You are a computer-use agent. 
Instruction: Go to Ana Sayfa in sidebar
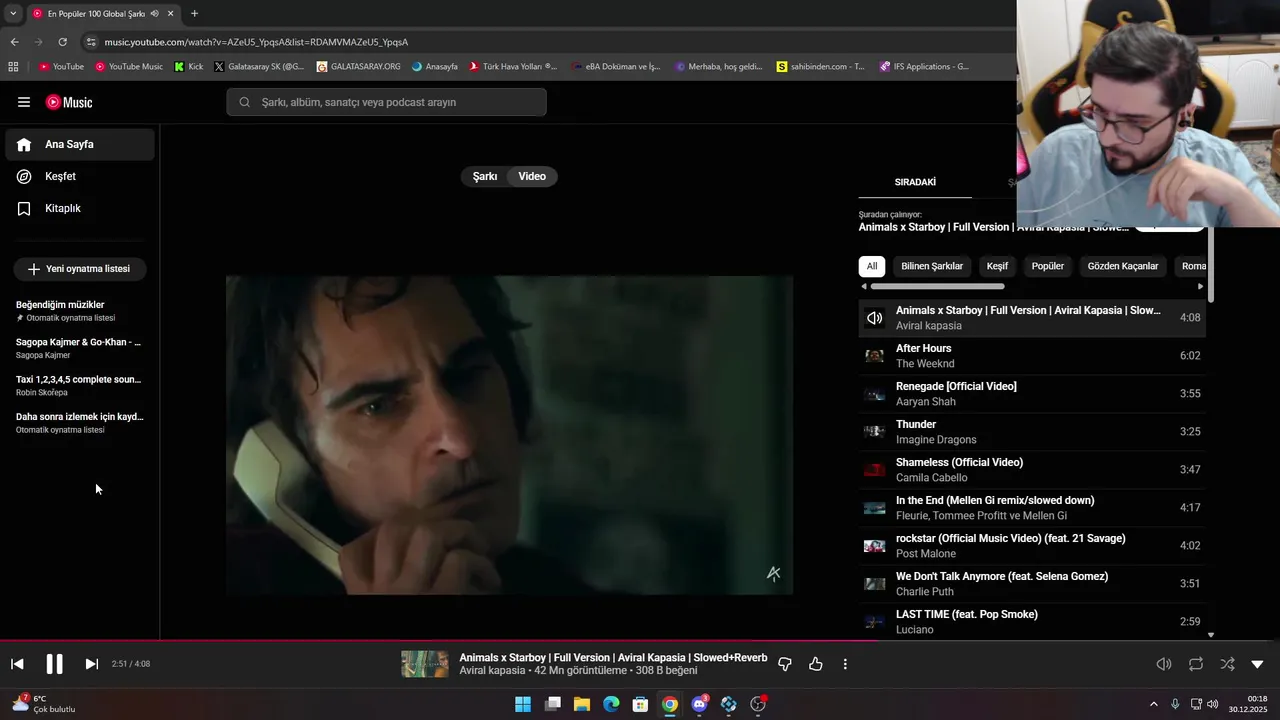(80, 144)
